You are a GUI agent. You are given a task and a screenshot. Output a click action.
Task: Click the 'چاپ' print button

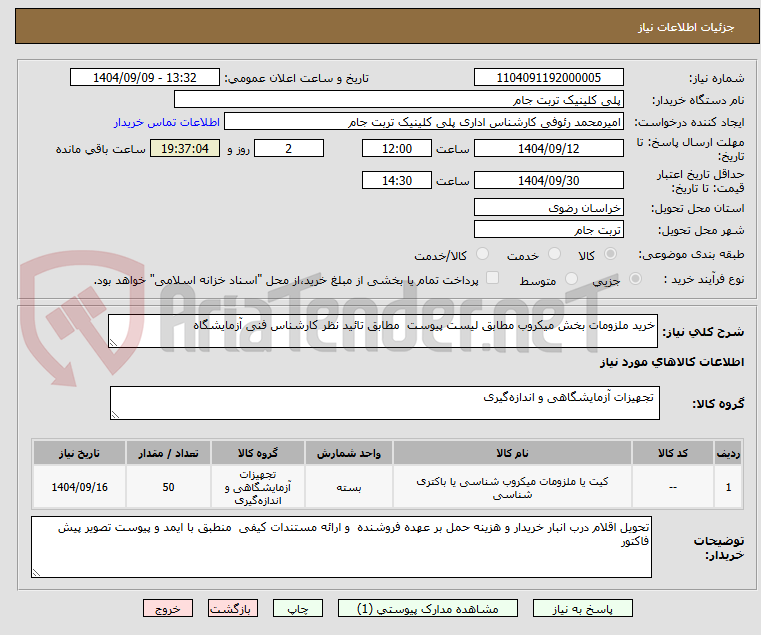[298, 608]
